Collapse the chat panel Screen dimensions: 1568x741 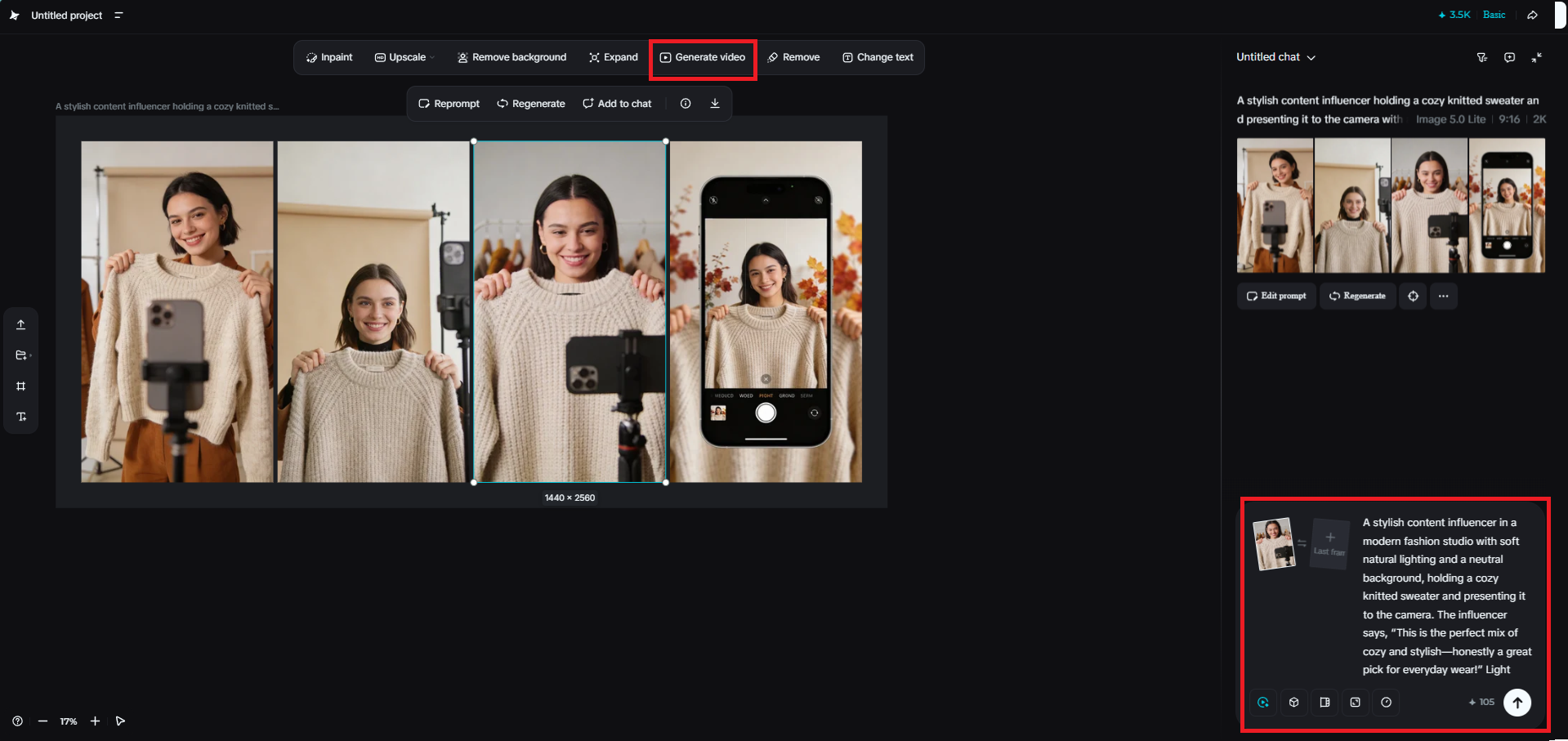1537,57
